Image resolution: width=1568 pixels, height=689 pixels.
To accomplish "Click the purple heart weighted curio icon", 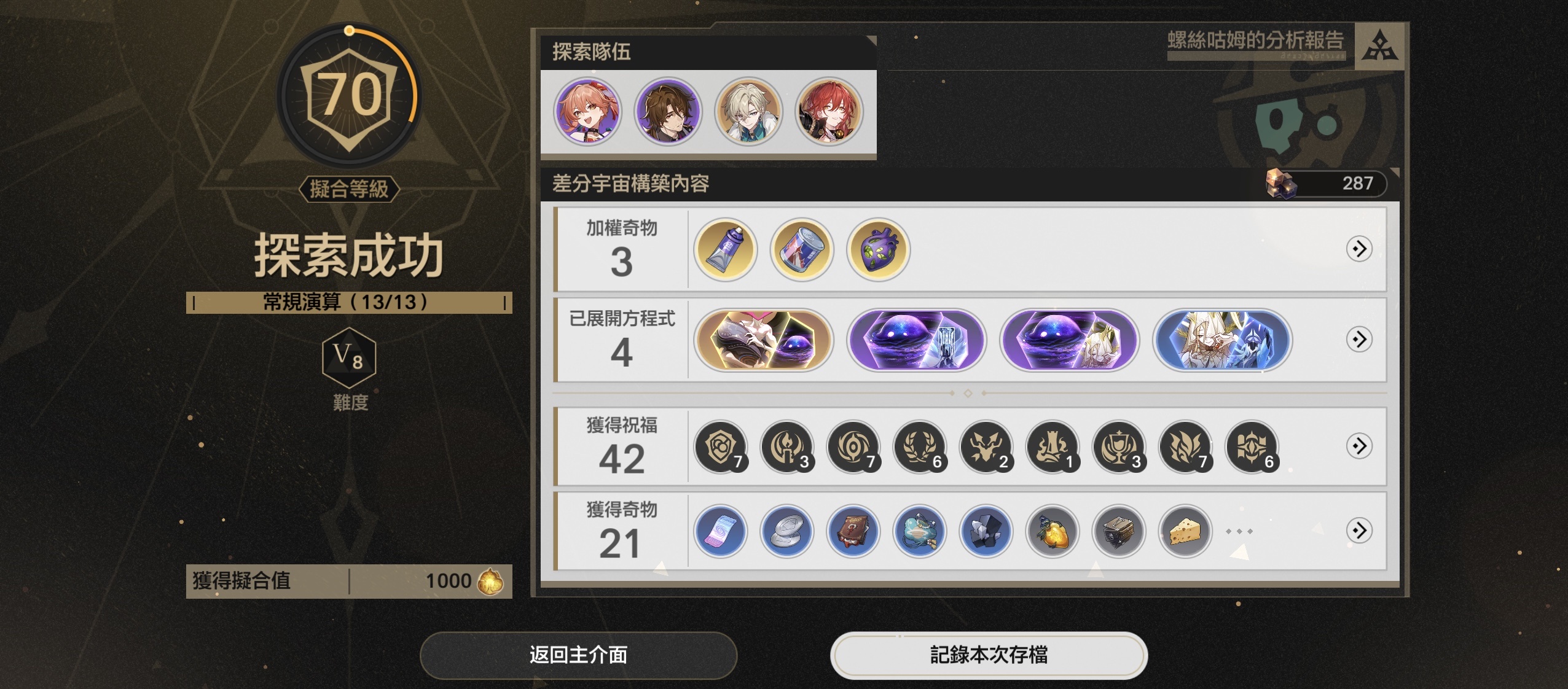I will [878, 249].
